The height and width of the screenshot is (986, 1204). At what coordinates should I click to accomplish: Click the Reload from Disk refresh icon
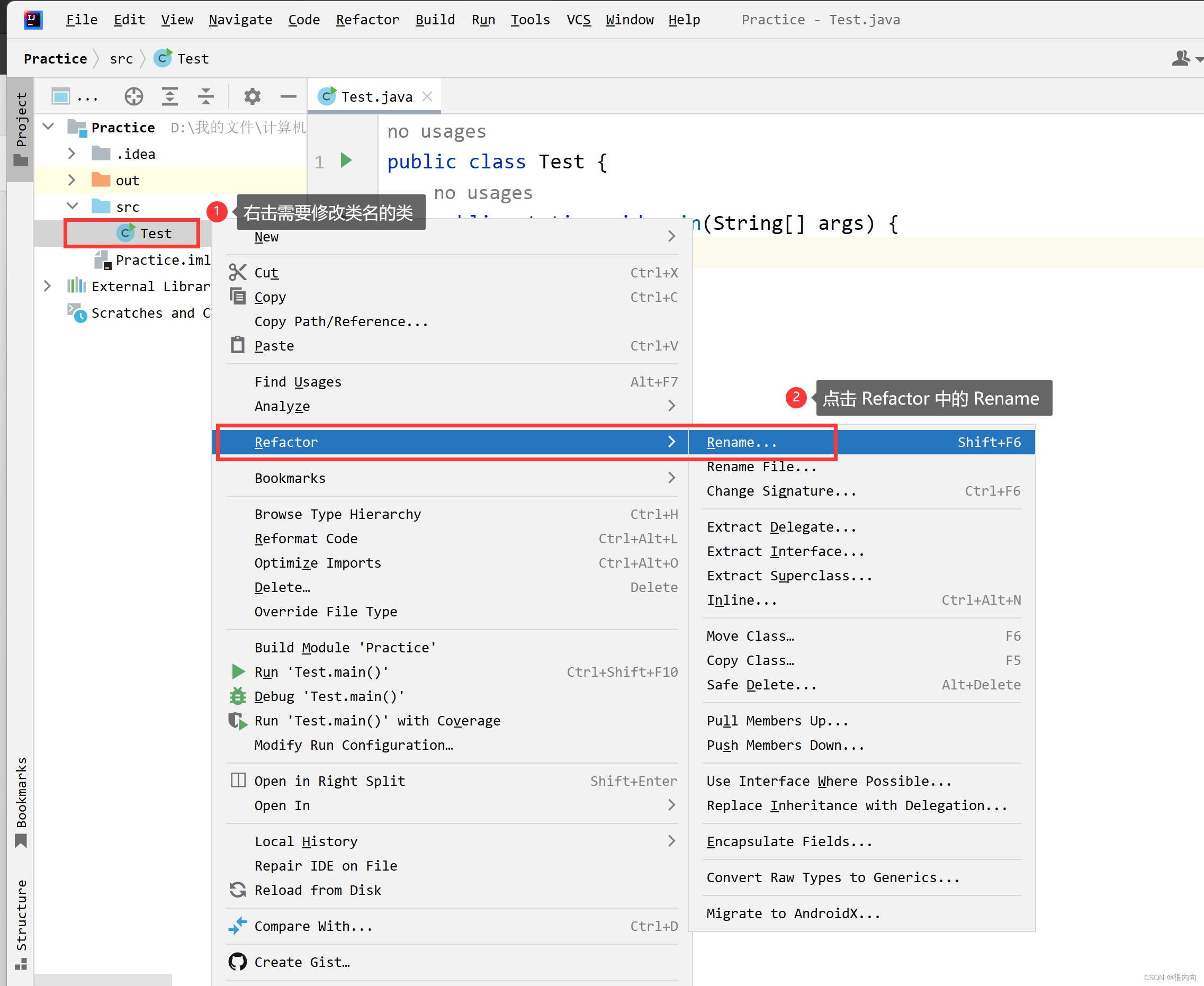coord(237,890)
